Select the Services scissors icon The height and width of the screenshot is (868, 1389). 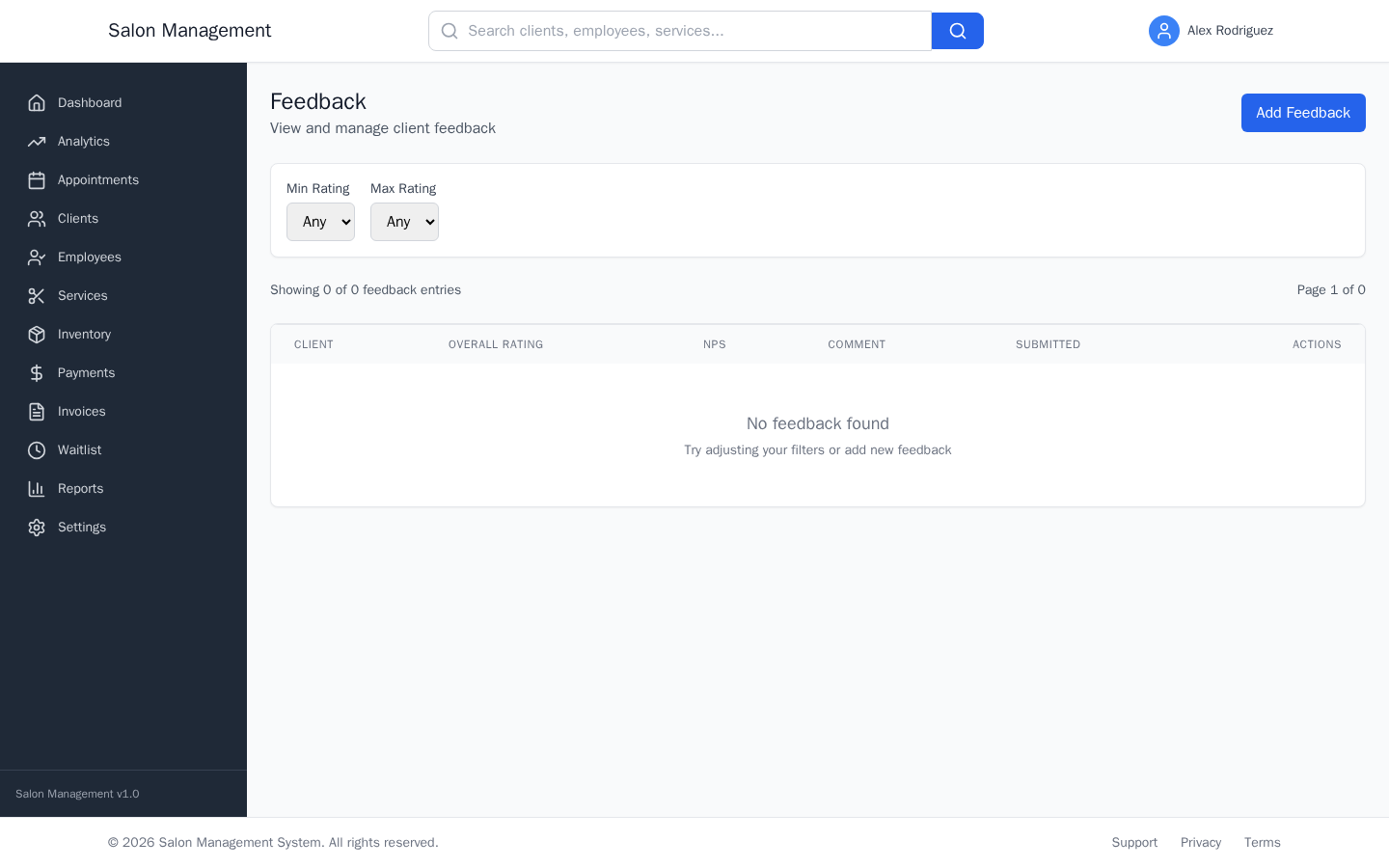pos(37,295)
